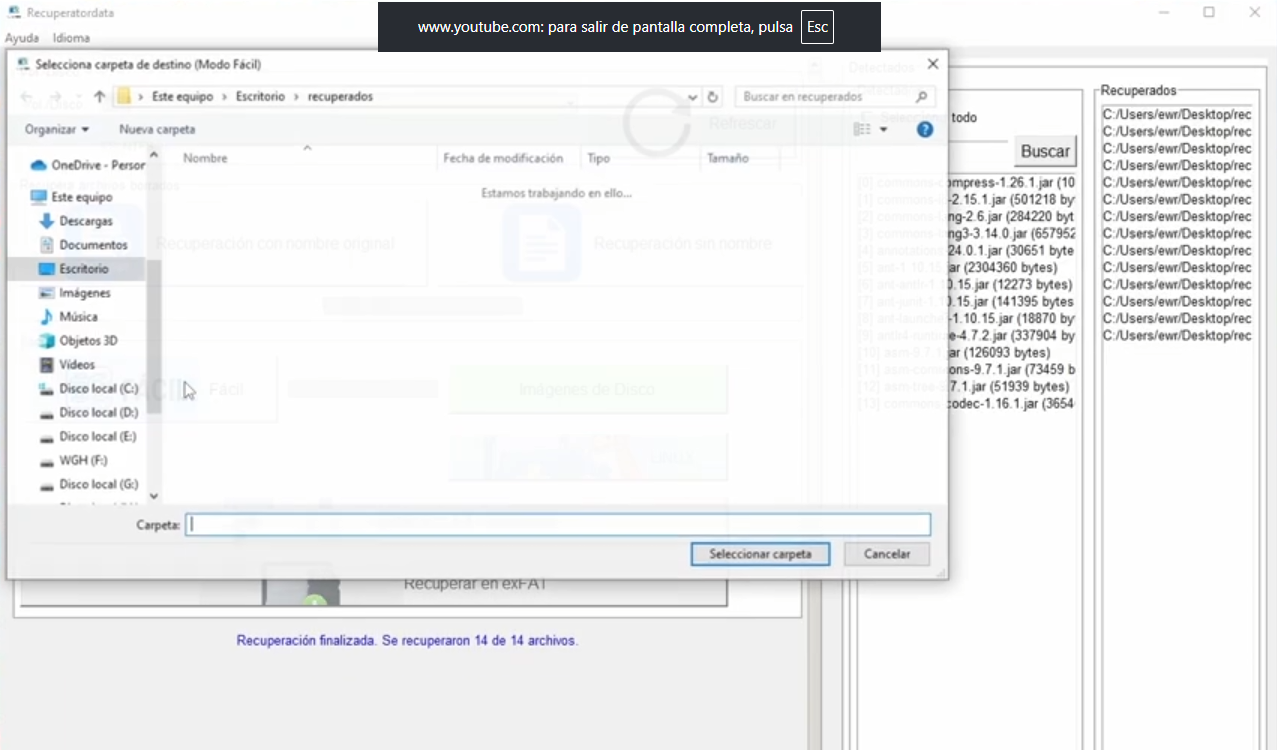
Task: Click the up-one-level arrow in navigation bar
Action: (x=99, y=97)
